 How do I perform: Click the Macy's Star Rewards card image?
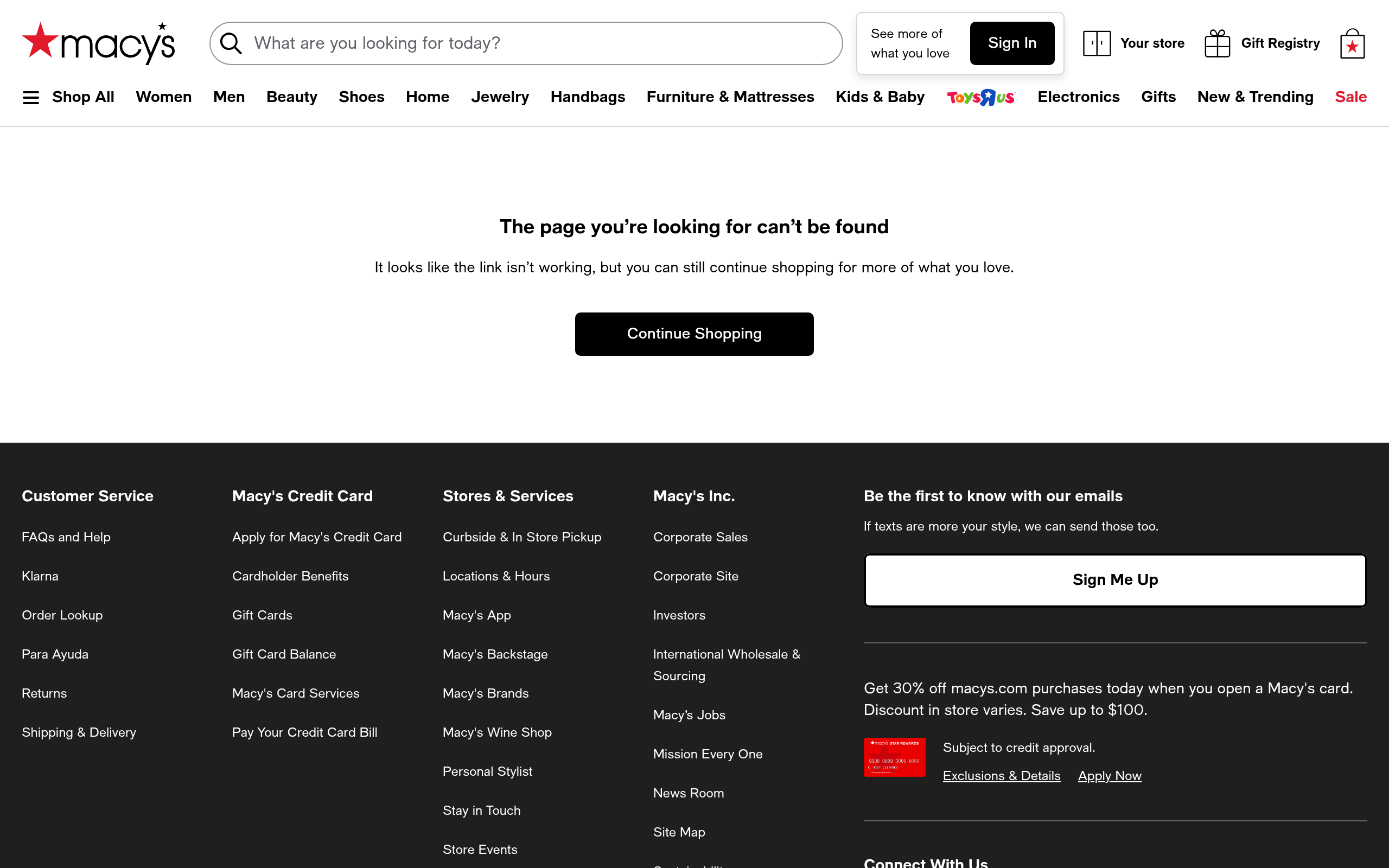tap(894, 757)
